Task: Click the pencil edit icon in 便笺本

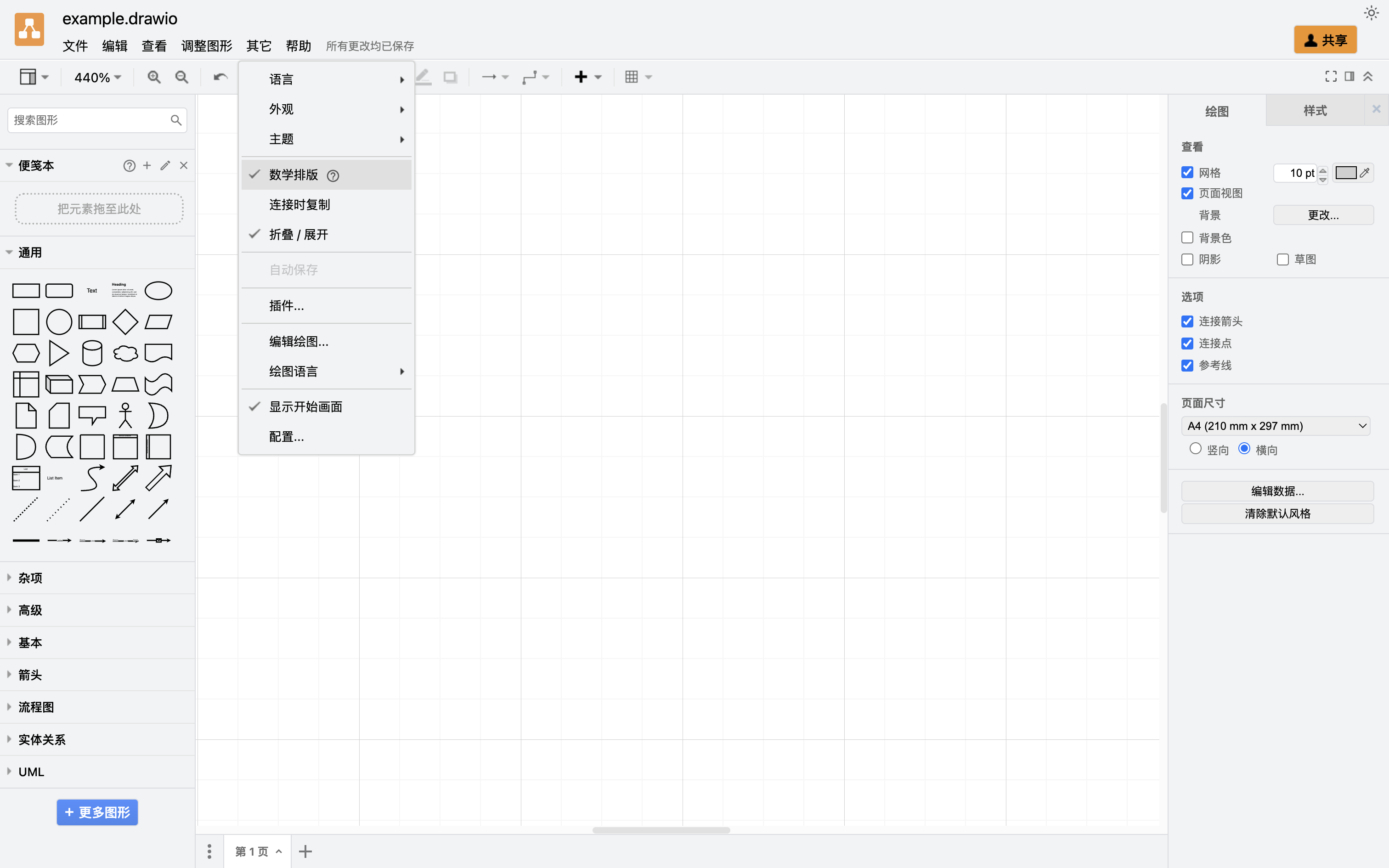Action: (165, 166)
